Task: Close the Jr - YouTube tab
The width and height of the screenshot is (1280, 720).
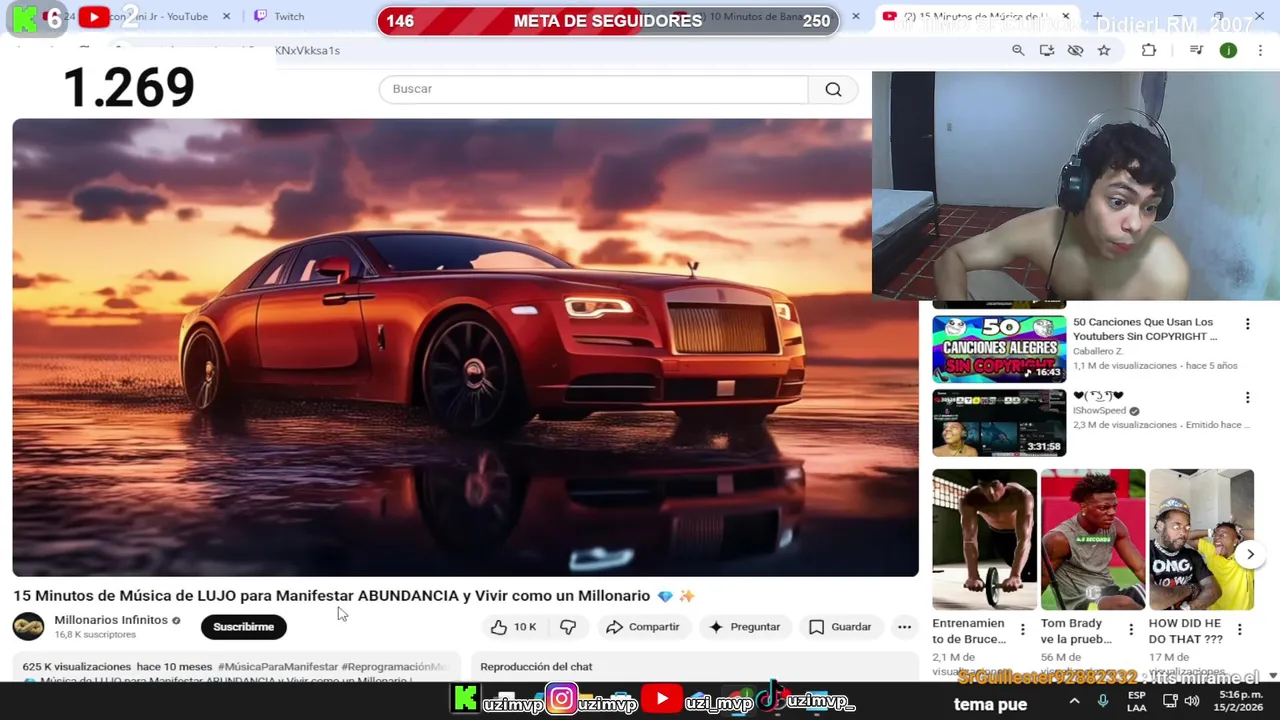Action: click(x=226, y=17)
